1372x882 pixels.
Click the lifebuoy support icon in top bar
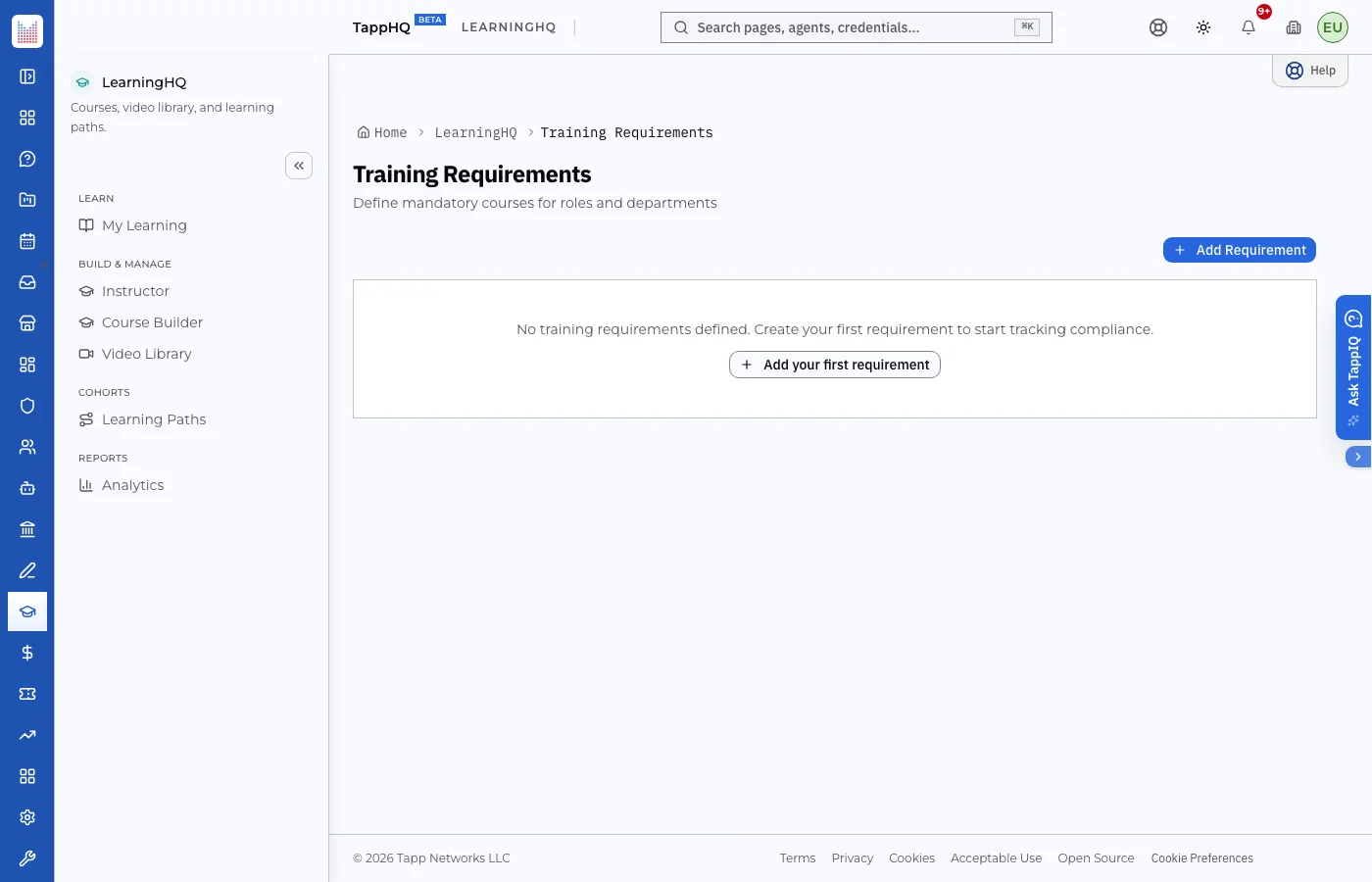1158,27
